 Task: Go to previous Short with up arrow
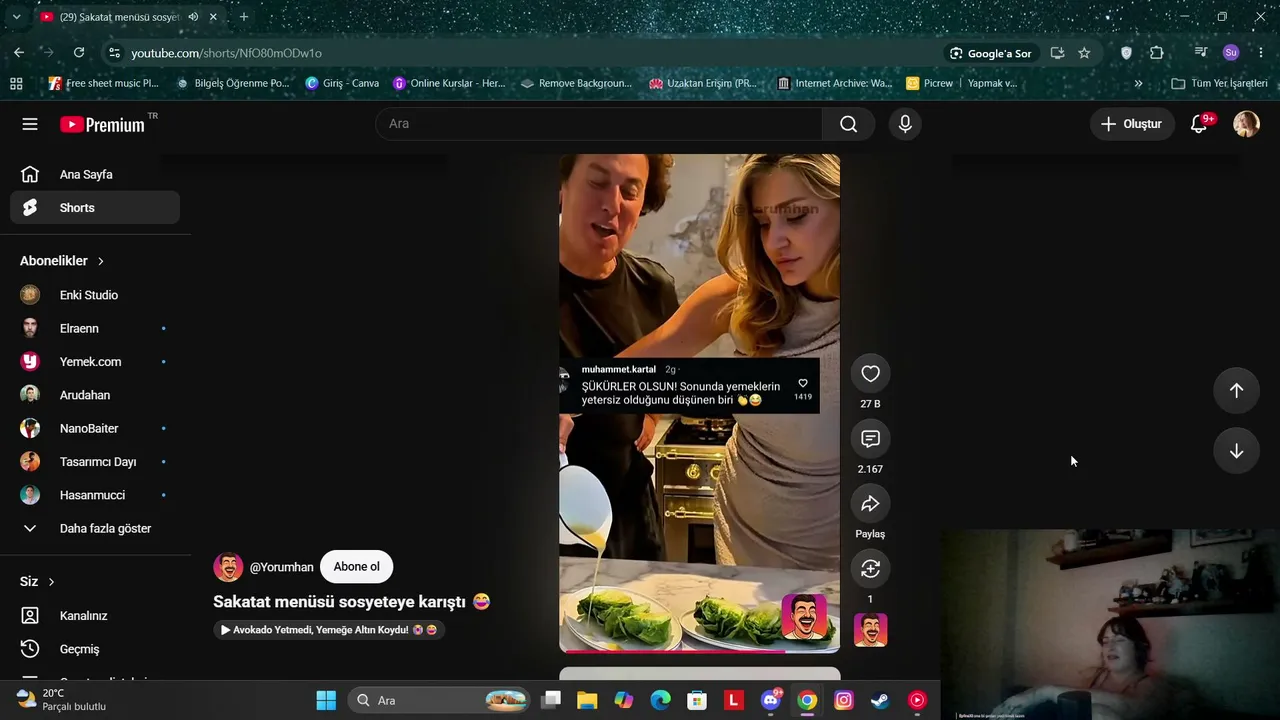tap(1236, 390)
